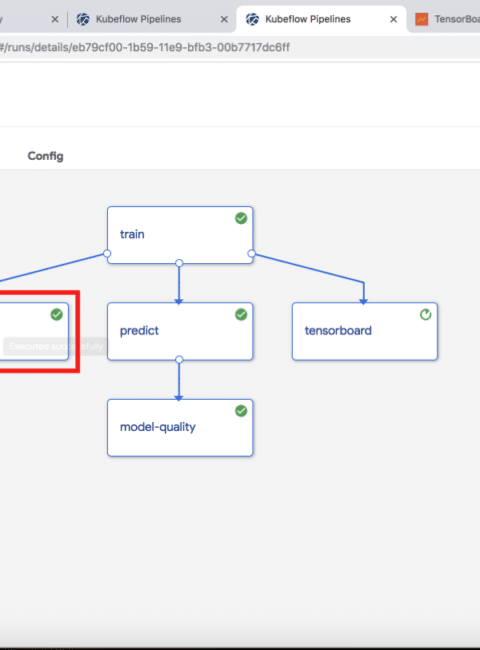Click the train node's right output connector
The width and height of the screenshot is (480, 650).
(x=251, y=253)
